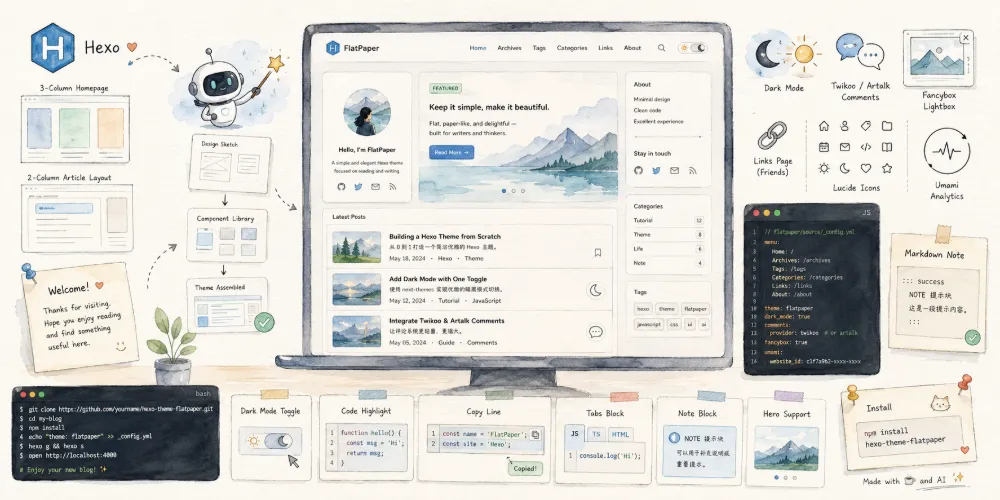Select the calendar icon in Lucide Icons
Viewport: 1000px width, 500px height.
click(823, 147)
